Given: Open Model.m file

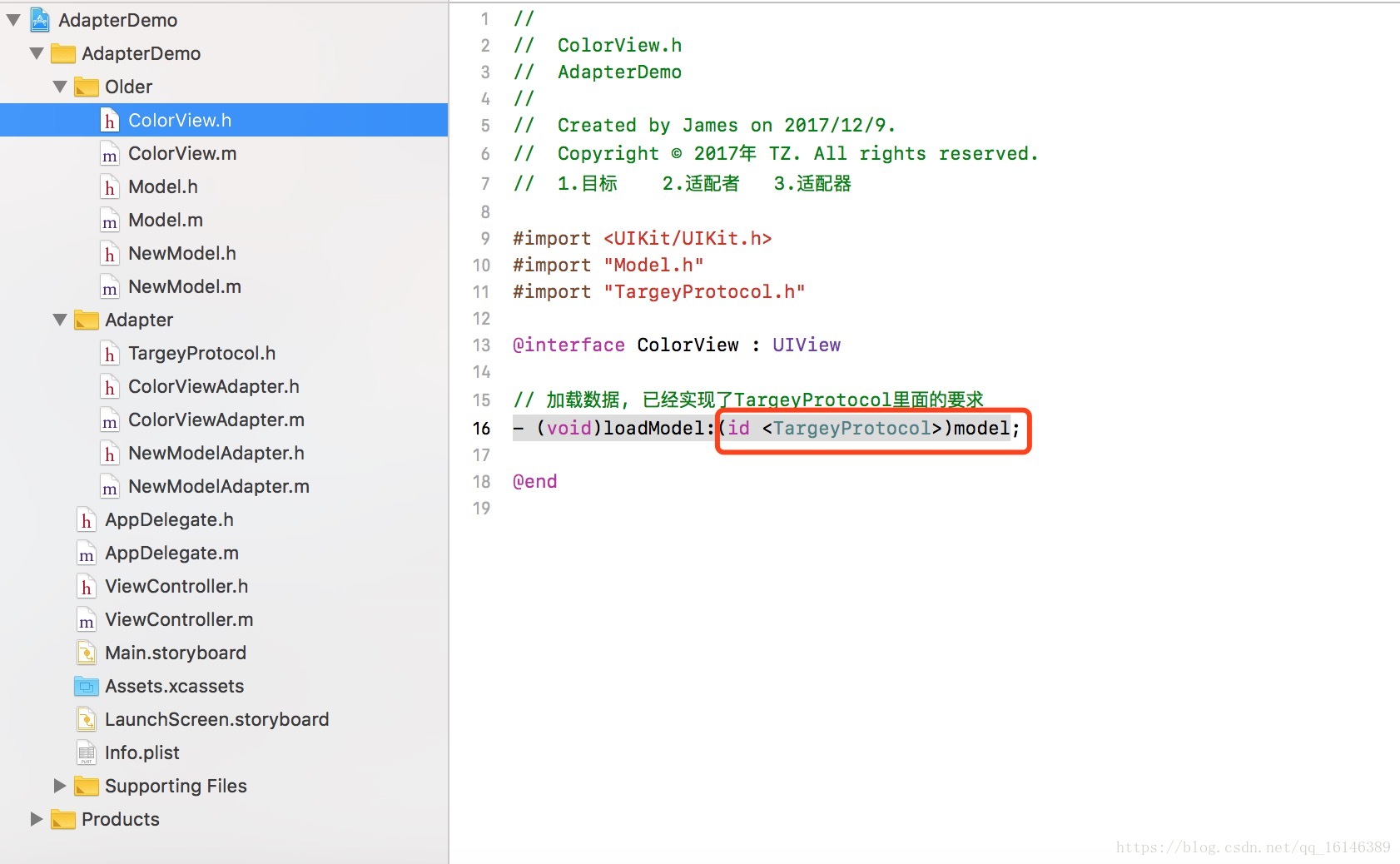Looking at the screenshot, I should [x=166, y=220].
